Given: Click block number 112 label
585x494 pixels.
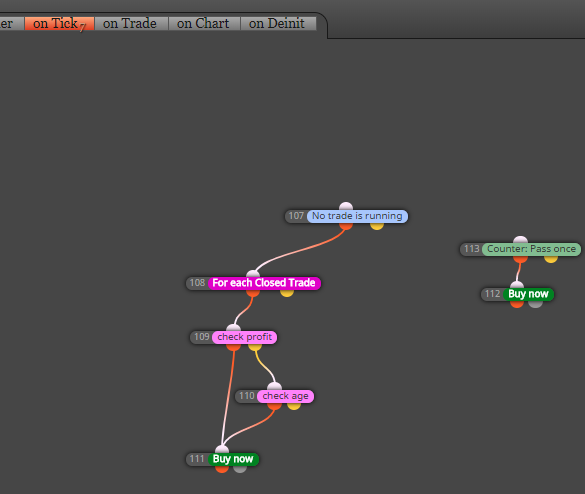Looking at the screenshot, I should [x=492, y=294].
